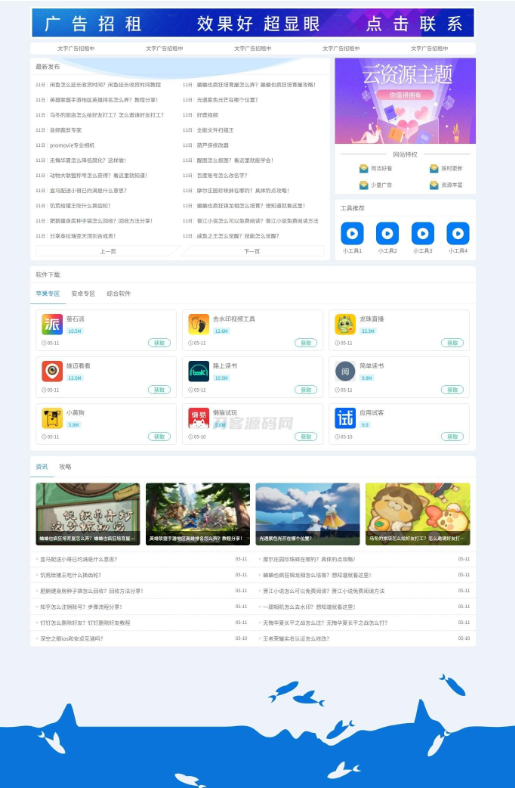Viewport: 515px width, 788px height.
Task: Open the 一甜相机怎么去水印 article
Action: point(309,607)
